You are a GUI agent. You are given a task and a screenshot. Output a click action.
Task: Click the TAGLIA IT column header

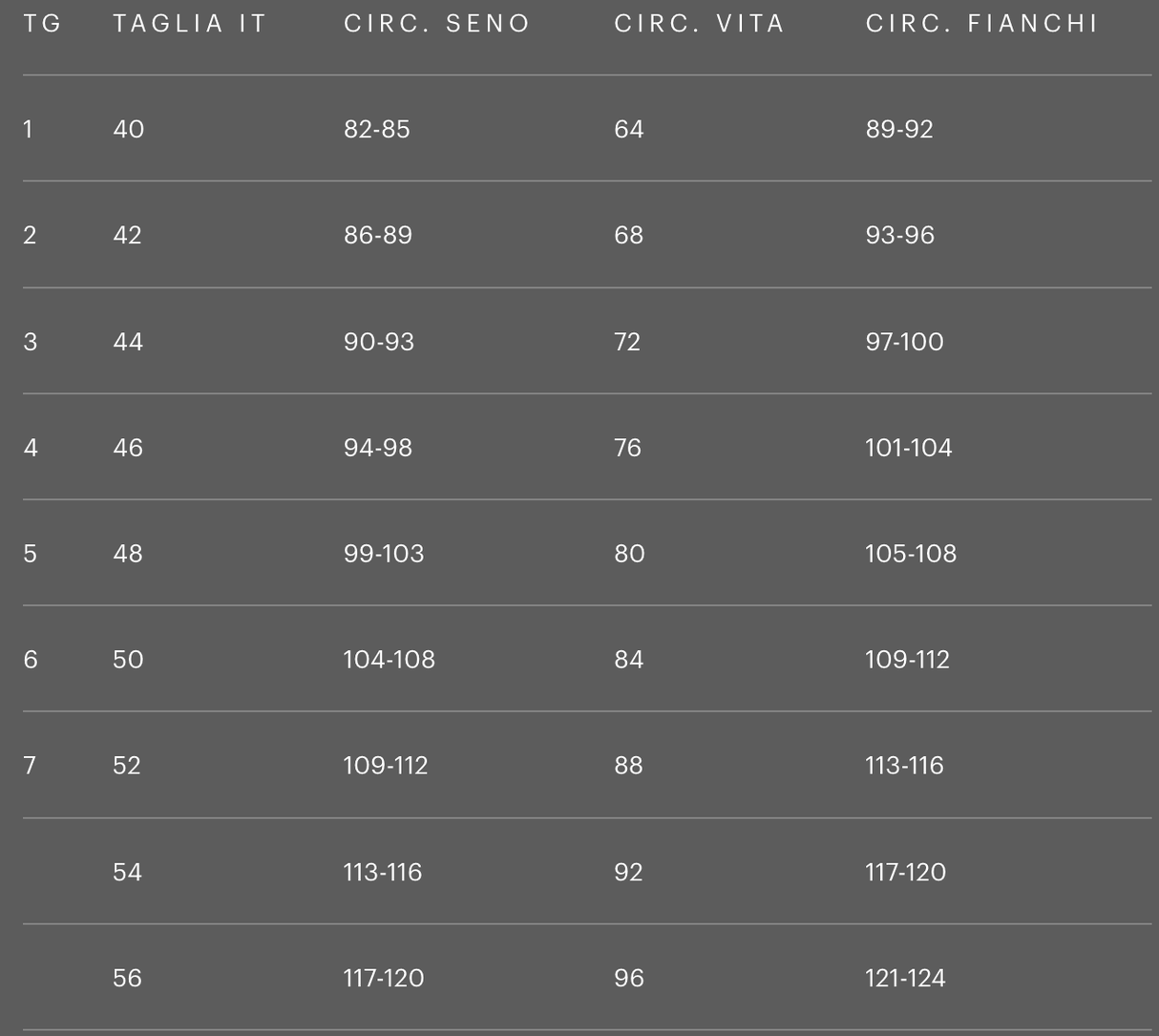coord(189,24)
